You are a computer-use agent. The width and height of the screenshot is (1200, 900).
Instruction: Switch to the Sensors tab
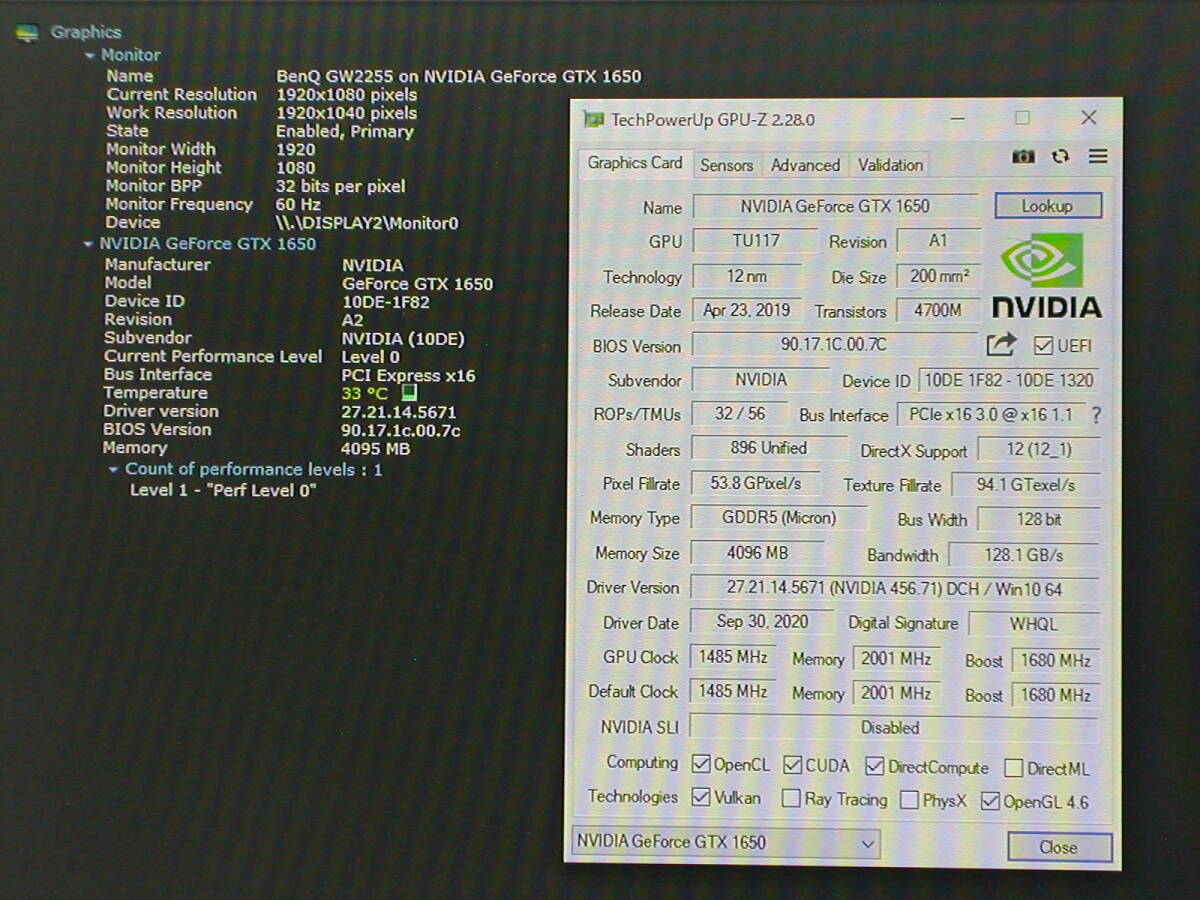click(726, 165)
